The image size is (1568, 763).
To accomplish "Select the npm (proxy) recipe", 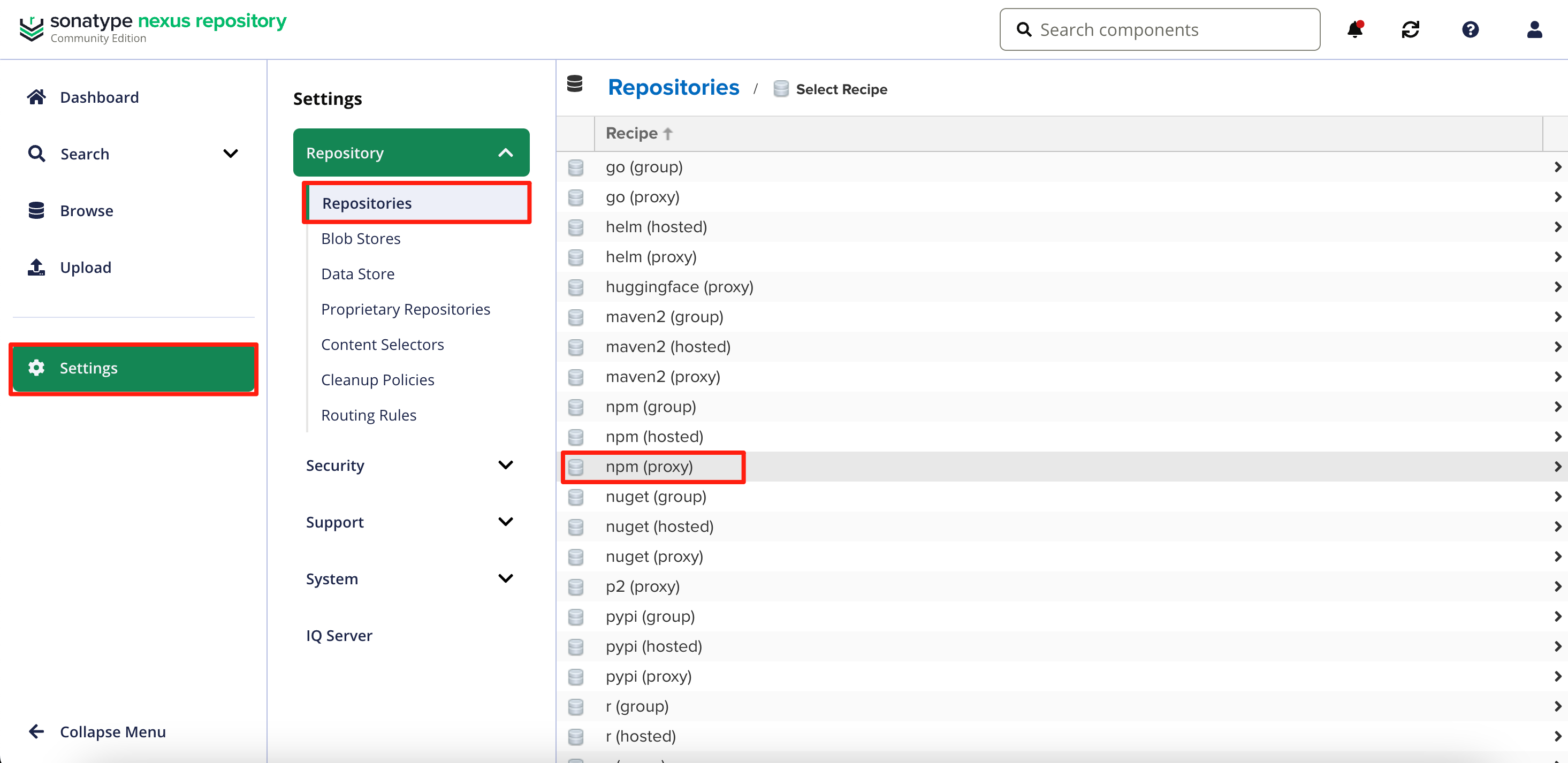I will (x=649, y=467).
